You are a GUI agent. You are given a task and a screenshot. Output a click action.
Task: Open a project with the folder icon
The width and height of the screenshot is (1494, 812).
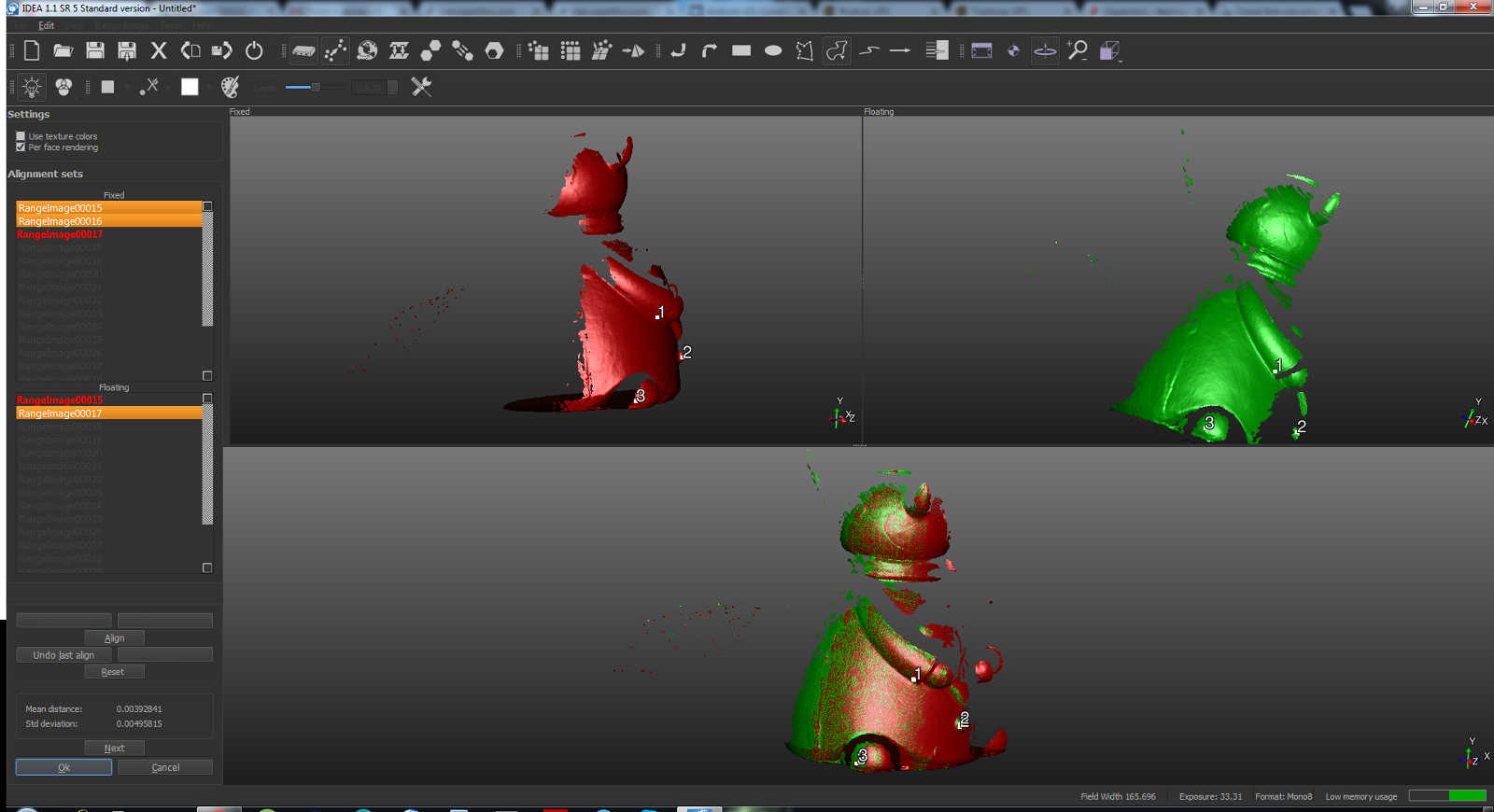(x=63, y=50)
